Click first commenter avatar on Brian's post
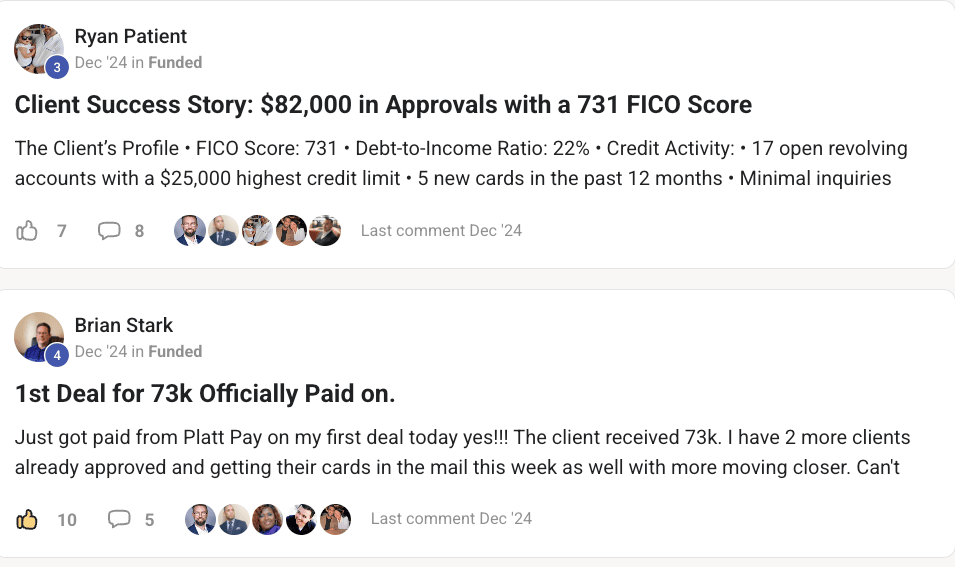The width and height of the screenshot is (955, 567). (200, 519)
